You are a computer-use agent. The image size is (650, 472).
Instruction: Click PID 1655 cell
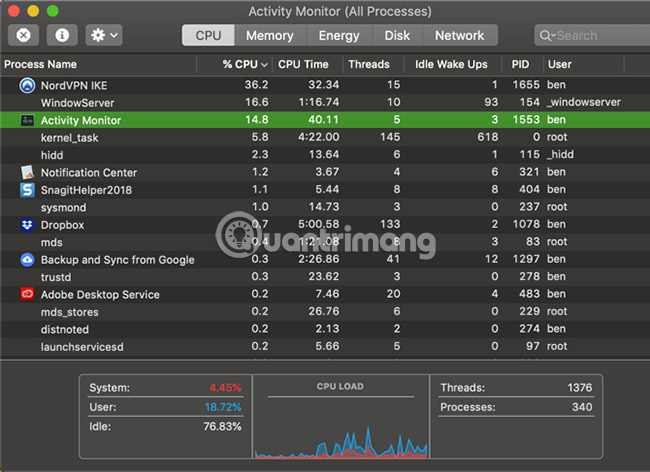pos(526,85)
